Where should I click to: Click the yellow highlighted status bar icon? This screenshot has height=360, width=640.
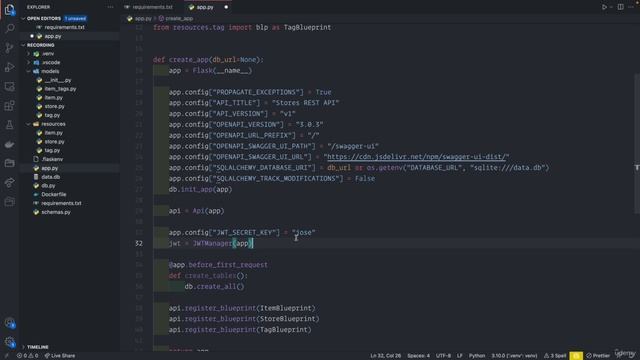click(x=576, y=356)
